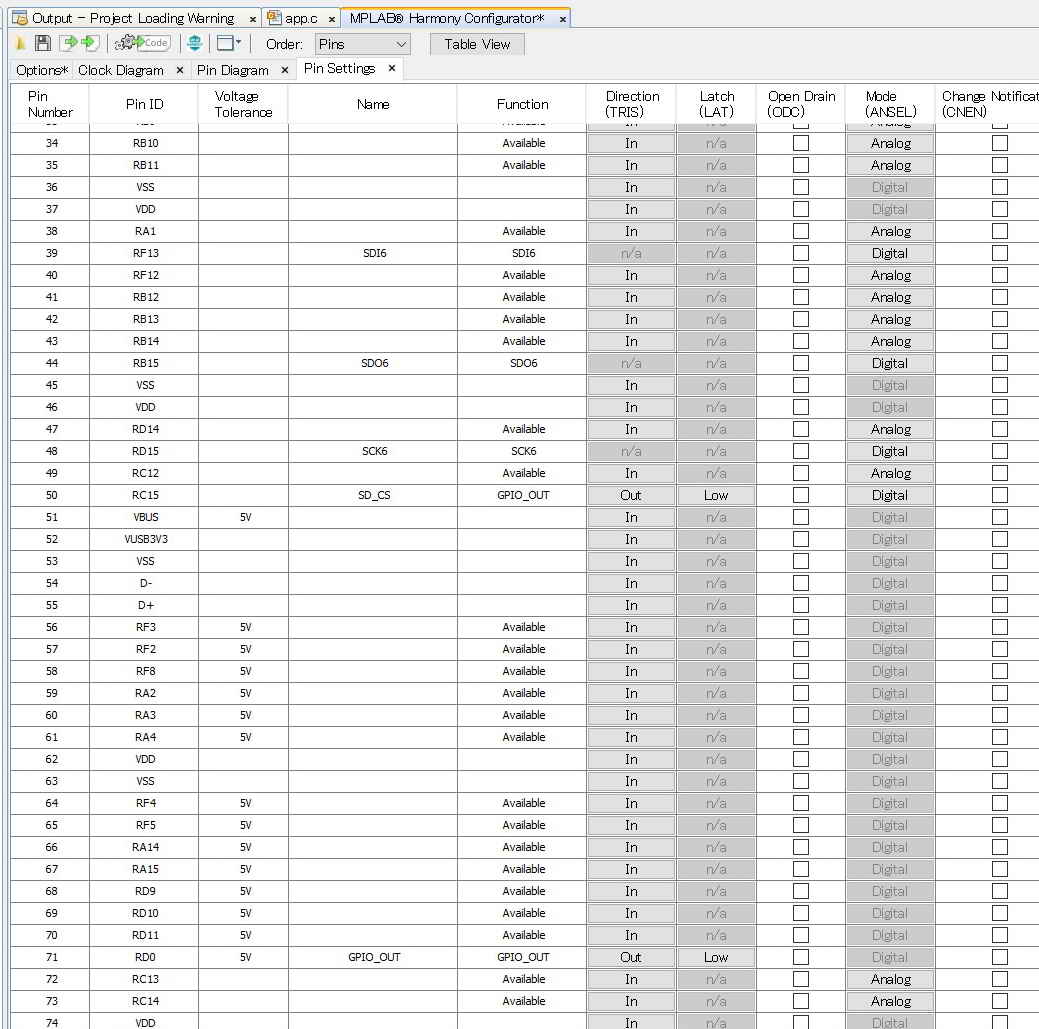1039x1029 pixels.
Task: Select the VBUS pin ID cell
Action: pos(144,517)
